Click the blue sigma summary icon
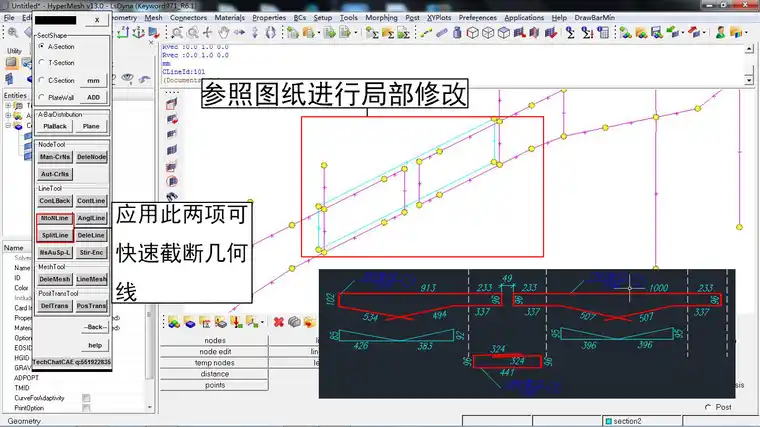This screenshot has height=427, width=760. coord(570,32)
